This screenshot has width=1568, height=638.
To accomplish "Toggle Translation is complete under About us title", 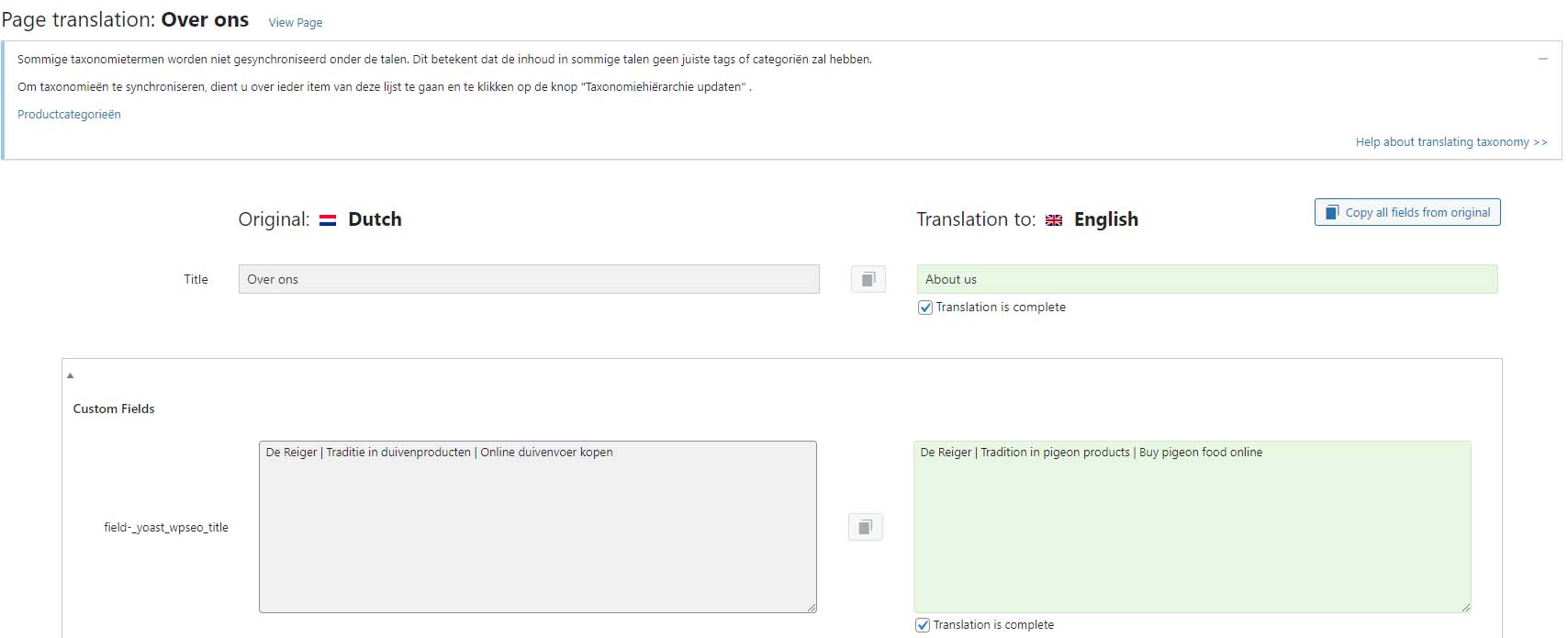I will (x=925, y=308).
